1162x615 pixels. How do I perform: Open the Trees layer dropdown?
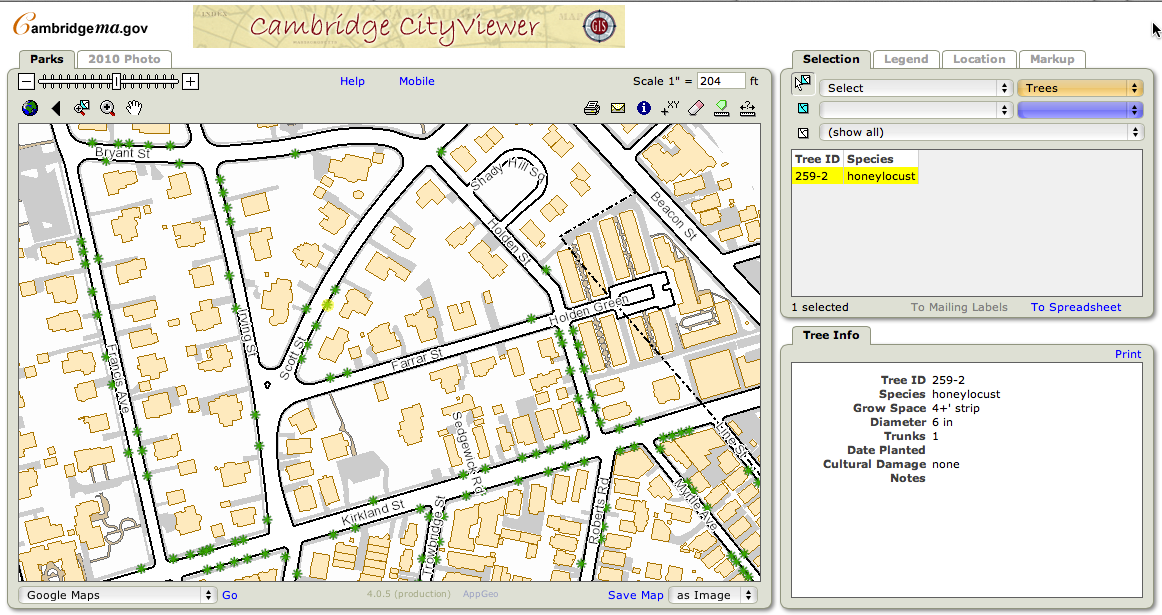(x=1079, y=88)
